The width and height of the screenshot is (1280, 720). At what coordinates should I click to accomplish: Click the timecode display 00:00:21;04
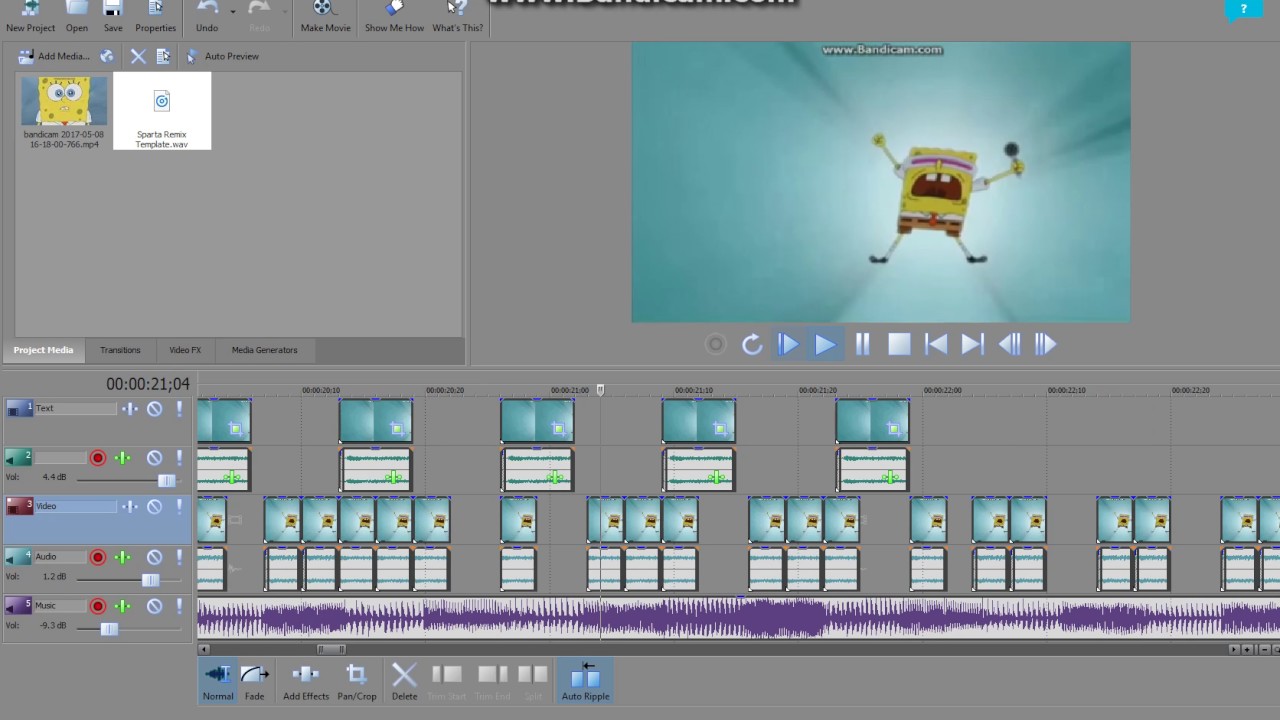click(148, 384)
